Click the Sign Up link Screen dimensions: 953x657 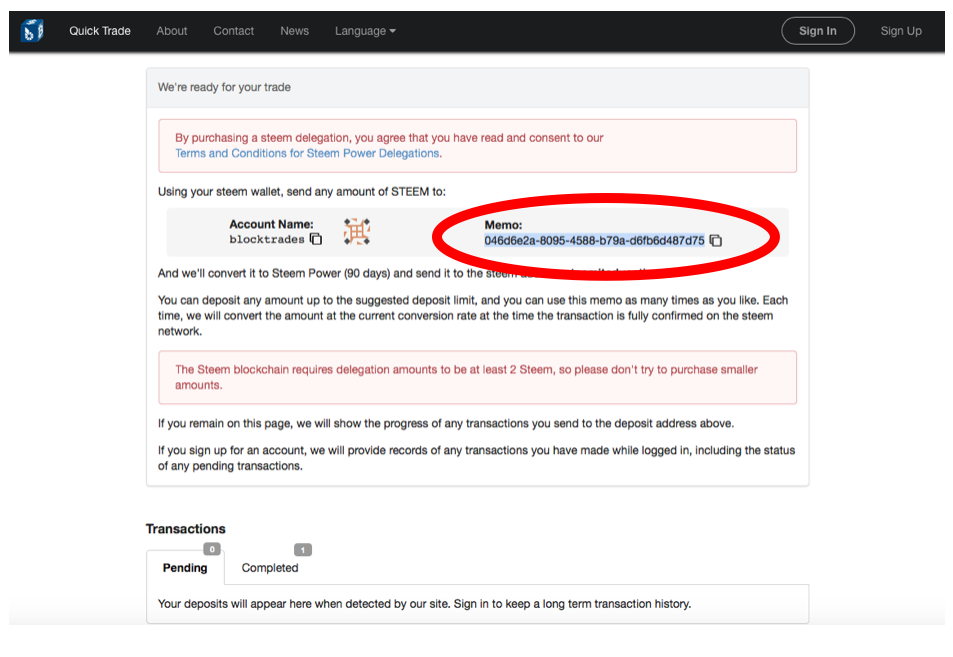tap(901, 31)
